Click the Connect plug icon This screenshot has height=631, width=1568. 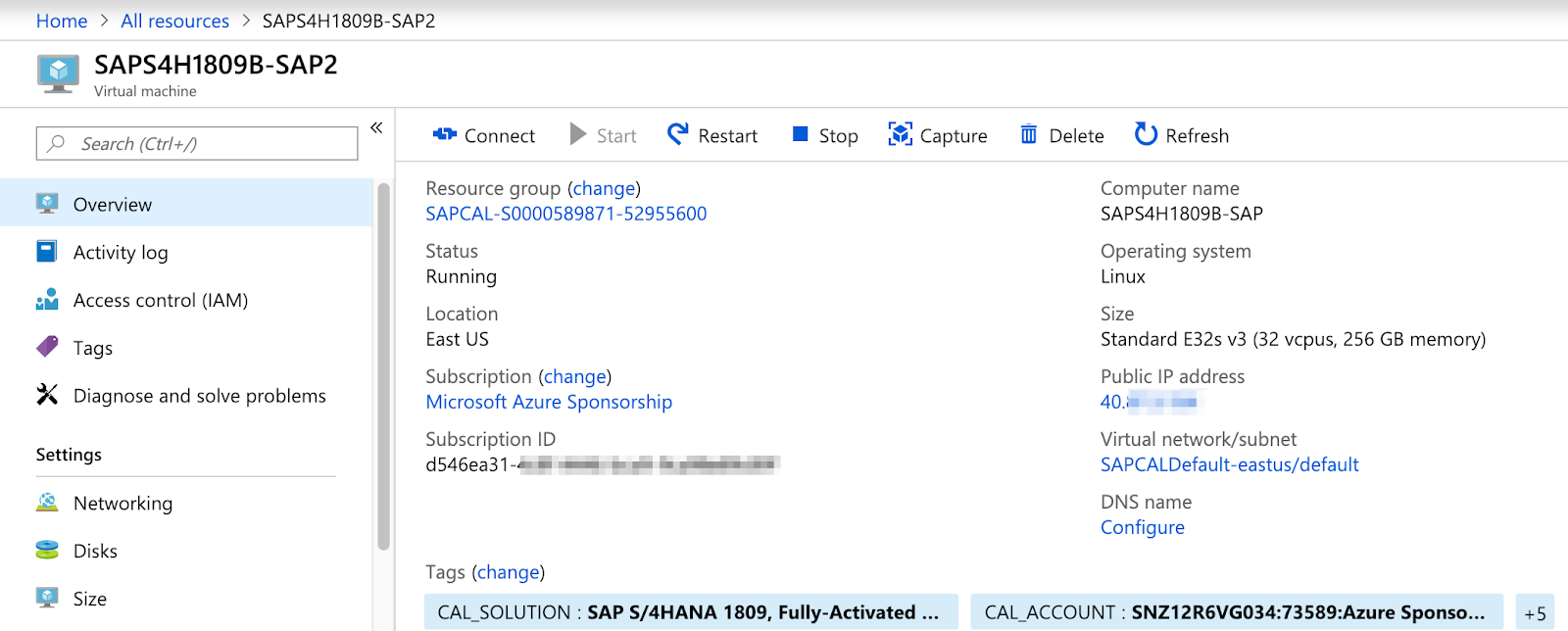click(445, 134)
